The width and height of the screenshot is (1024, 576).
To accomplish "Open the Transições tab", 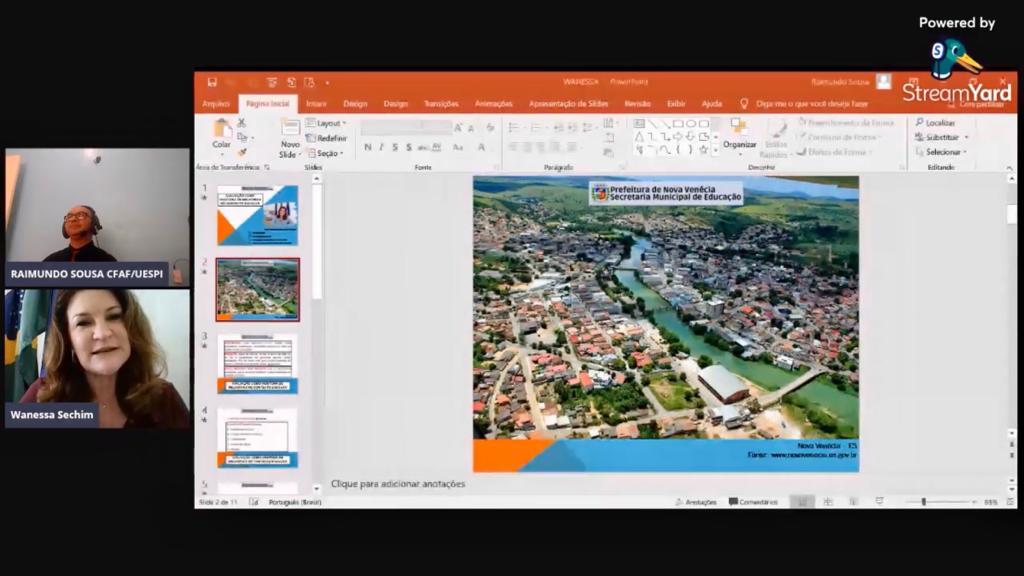I will (441, 104).
